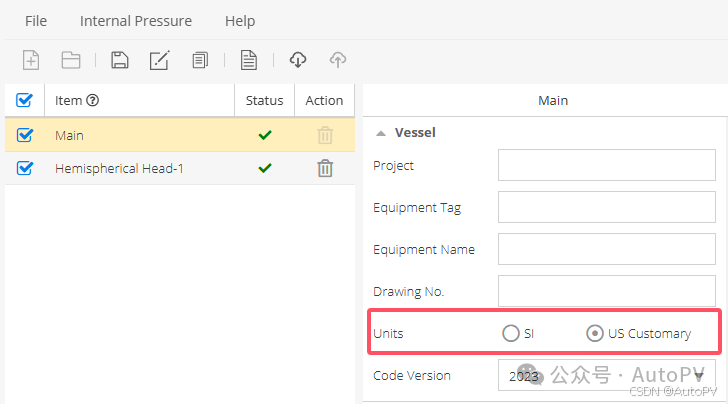Click the cloud download icon
The width and height of the screenshot is (728, 404).
[297, 60]
